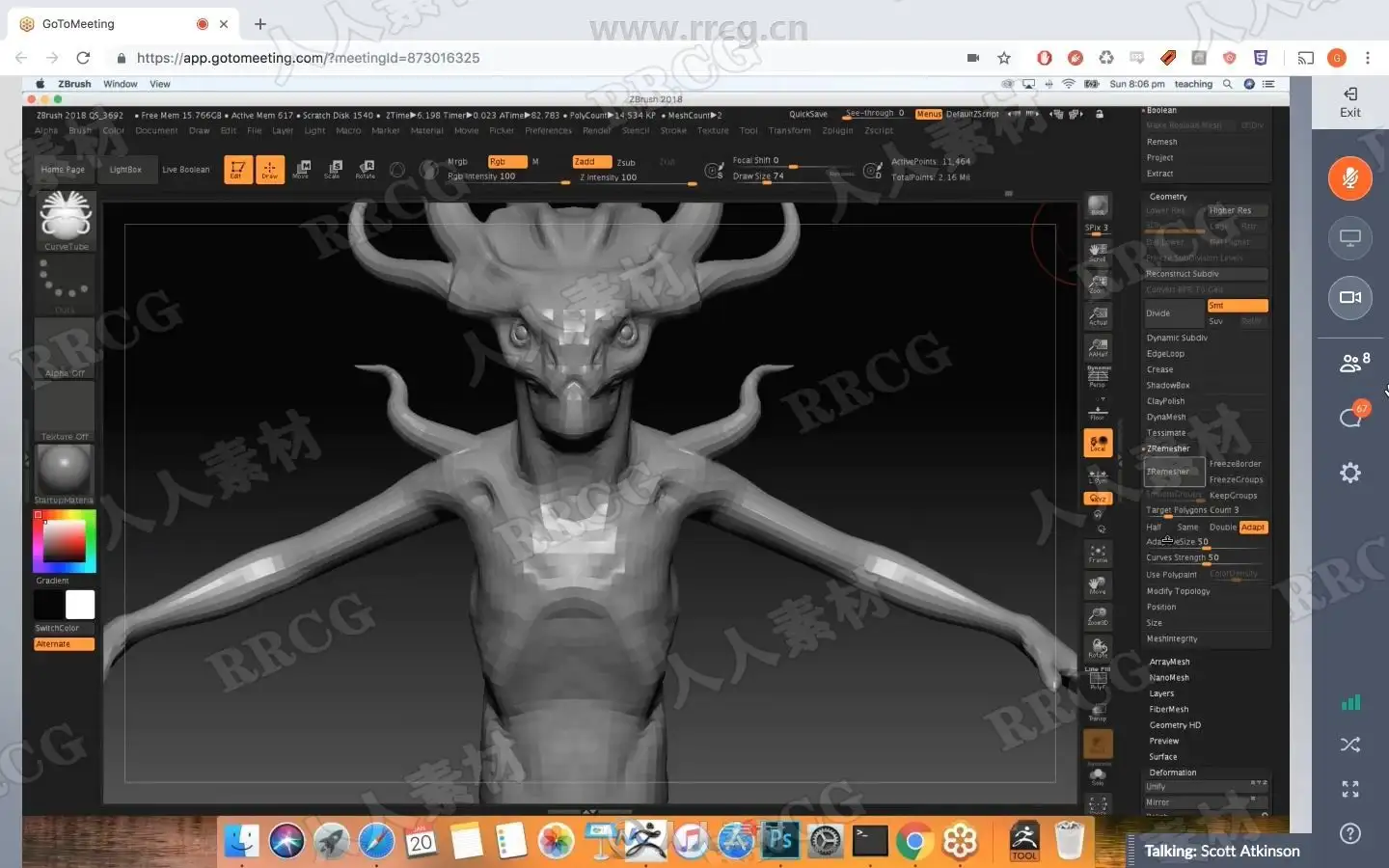This screenshot has width=1389, height=868.
Task: Select the Scale transform tool
Action: click(x=333, y=169)
